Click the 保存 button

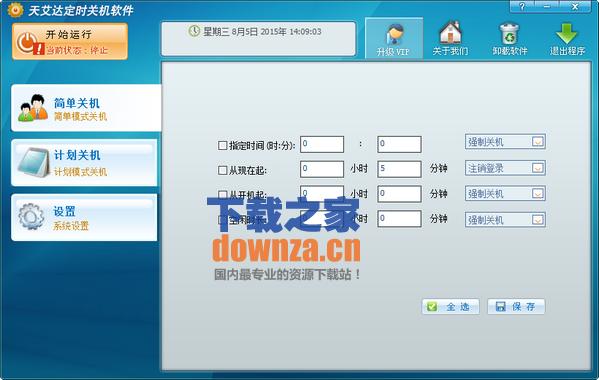coord(516,307)
